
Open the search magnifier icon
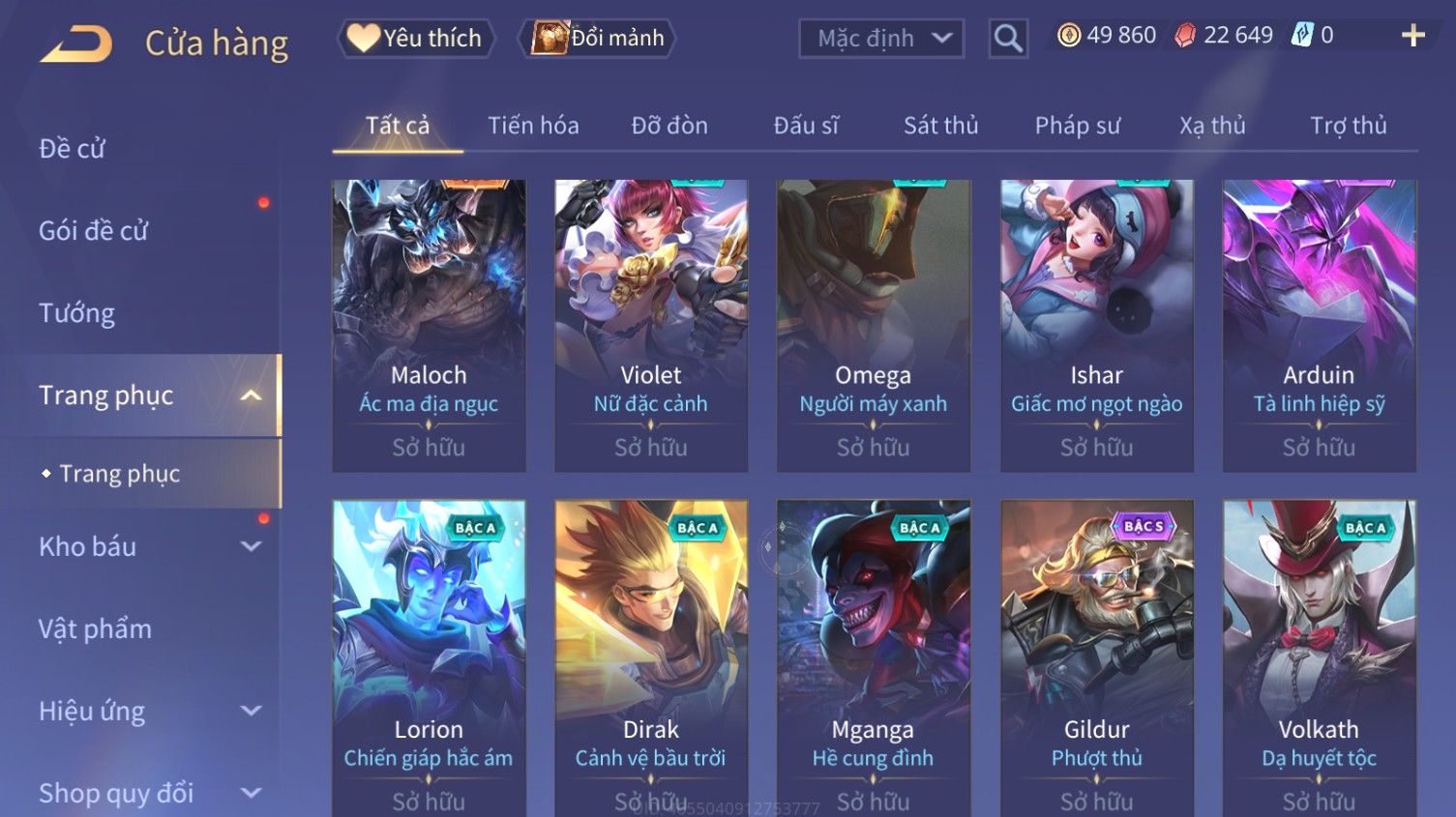click(1008, 39)
